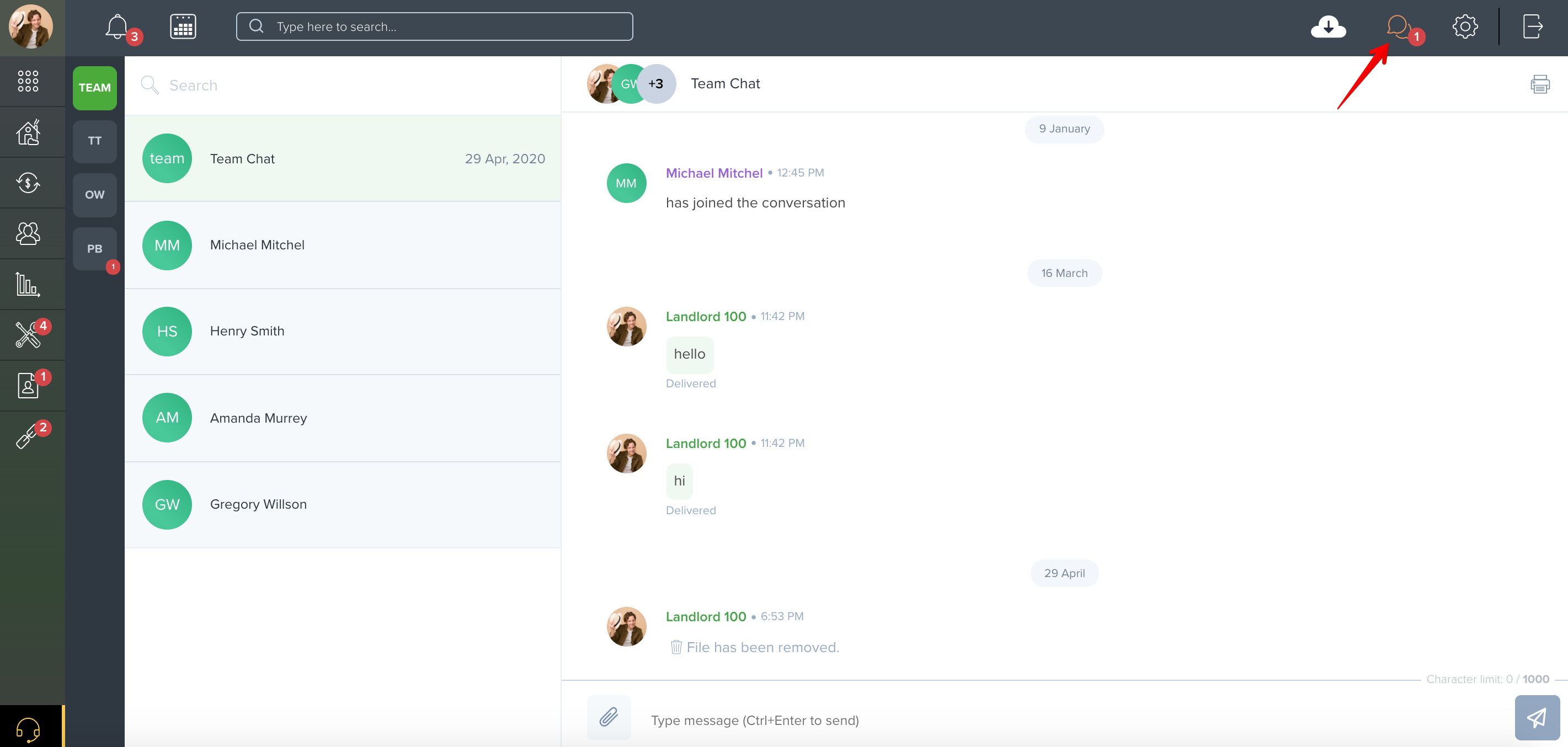
Task: Click the global search magnifier icon
Action: (256, 26)
